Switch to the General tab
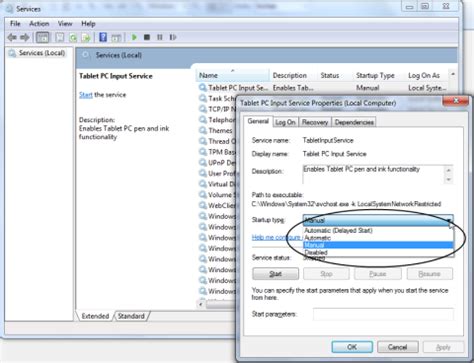The width and height of the screenshot is (474, 363). (x=258, y=121)
